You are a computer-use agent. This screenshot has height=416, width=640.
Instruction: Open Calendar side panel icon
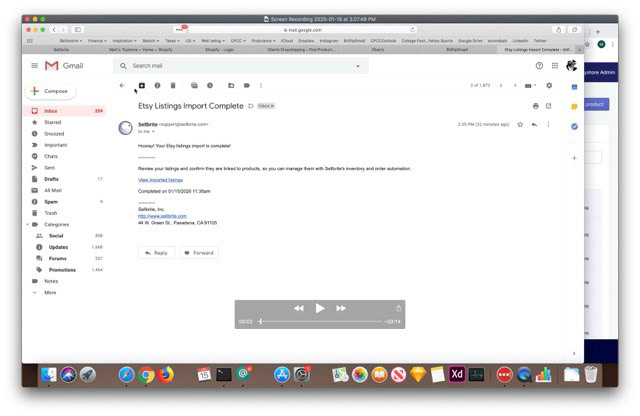(574, 87)
